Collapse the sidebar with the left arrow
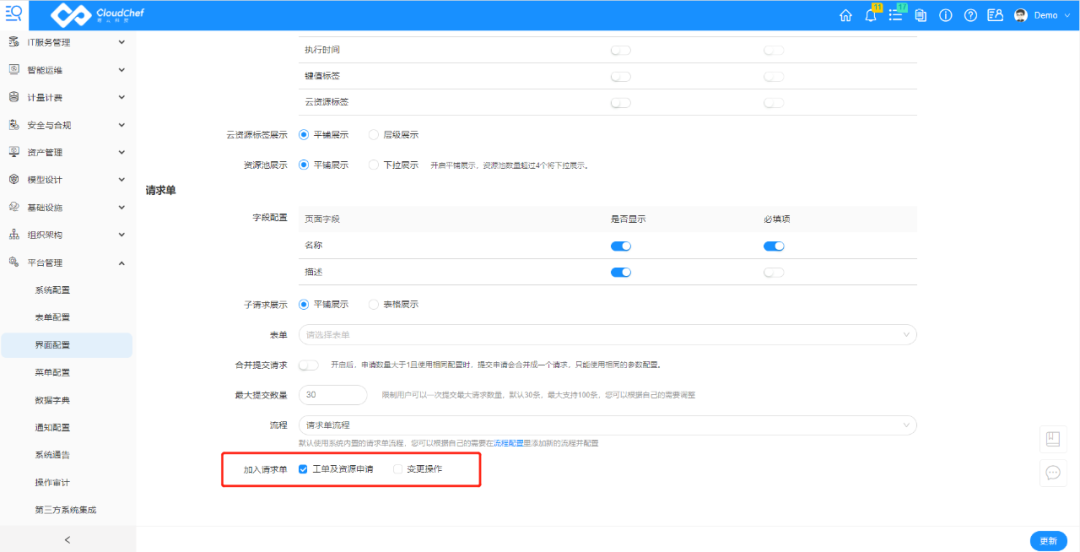This screenshot has height=552, width=1080. (67, 540)
